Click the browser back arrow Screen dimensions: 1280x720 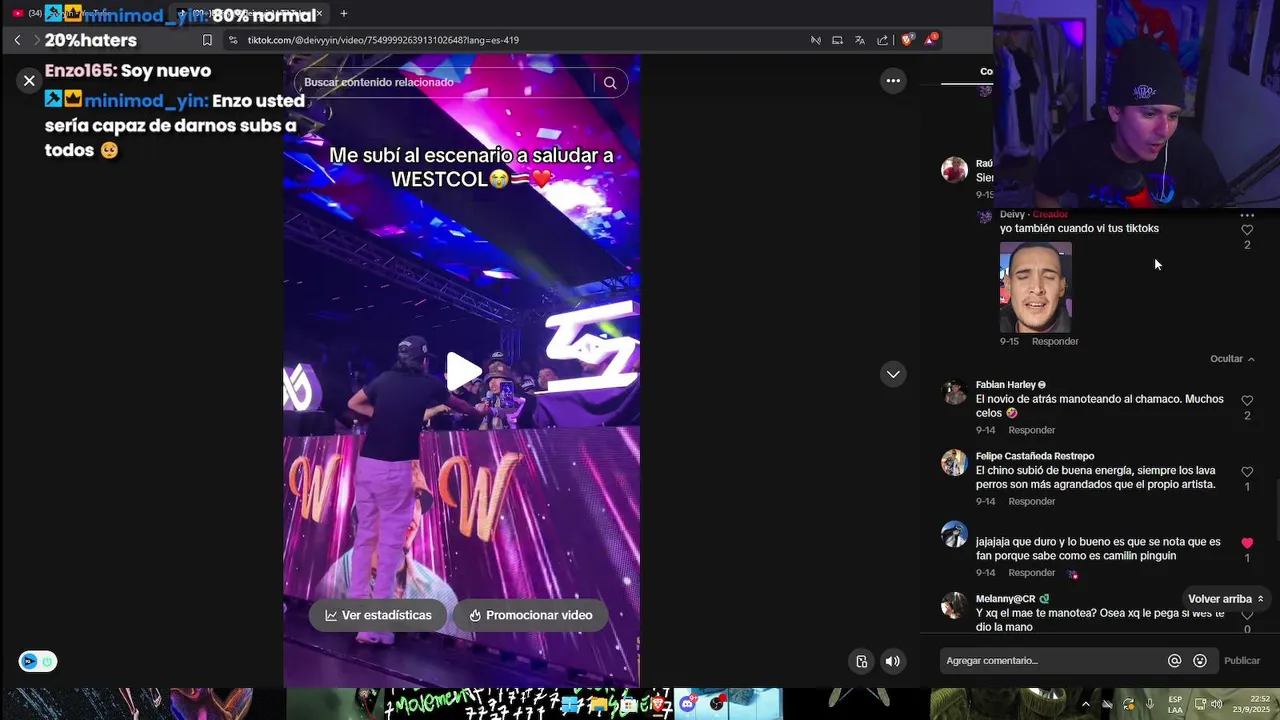17,40
